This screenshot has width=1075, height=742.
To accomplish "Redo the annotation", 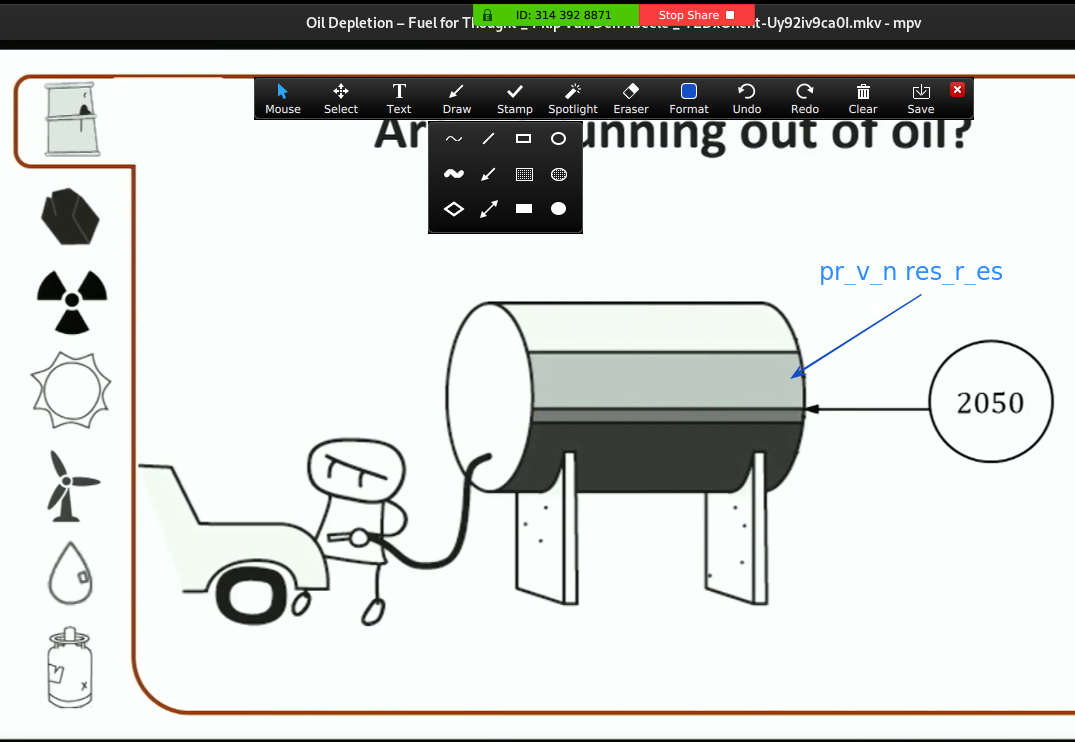I will click(x=805, y=98).
